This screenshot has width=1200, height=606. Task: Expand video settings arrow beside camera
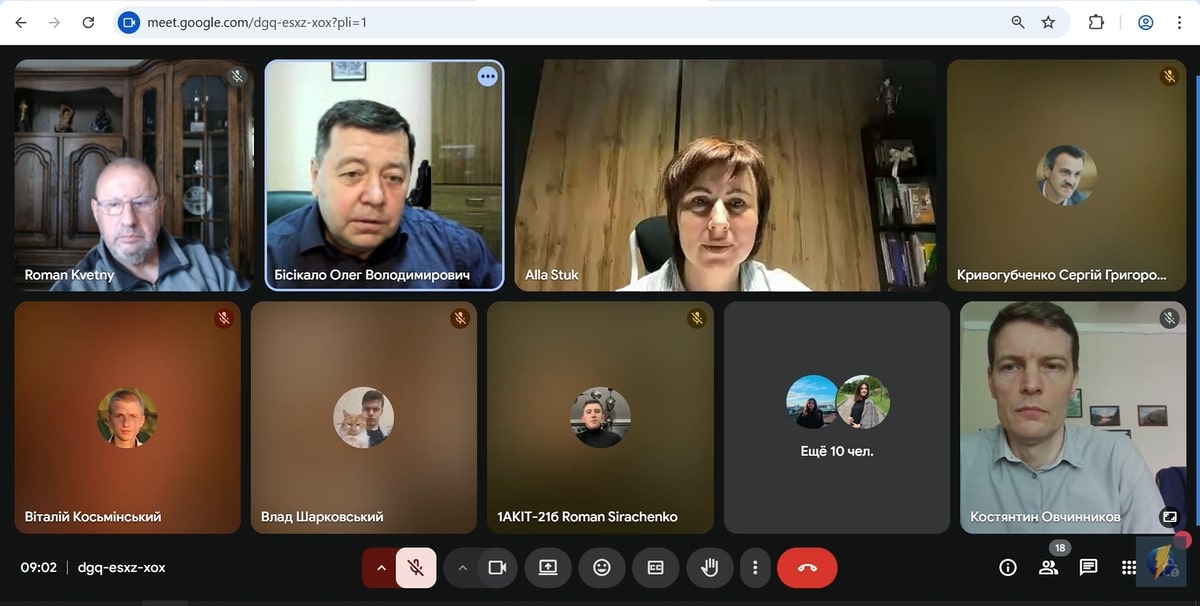click(x=462, y=567)
